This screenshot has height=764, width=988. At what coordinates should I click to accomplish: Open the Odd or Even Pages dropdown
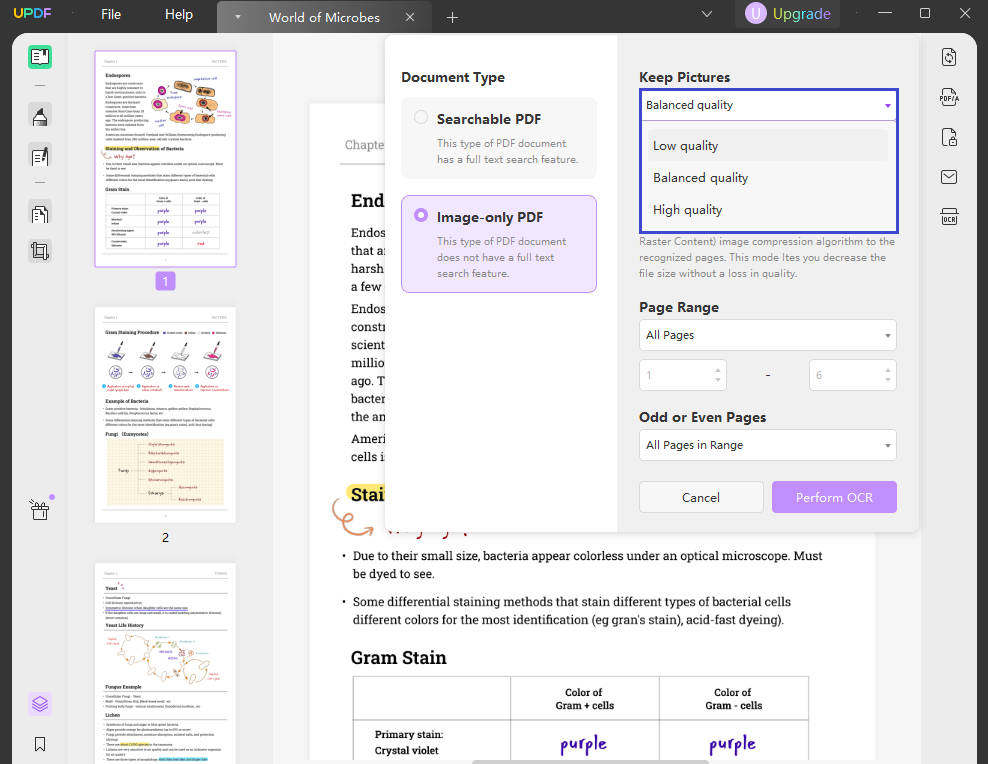(x=767, y=444)
